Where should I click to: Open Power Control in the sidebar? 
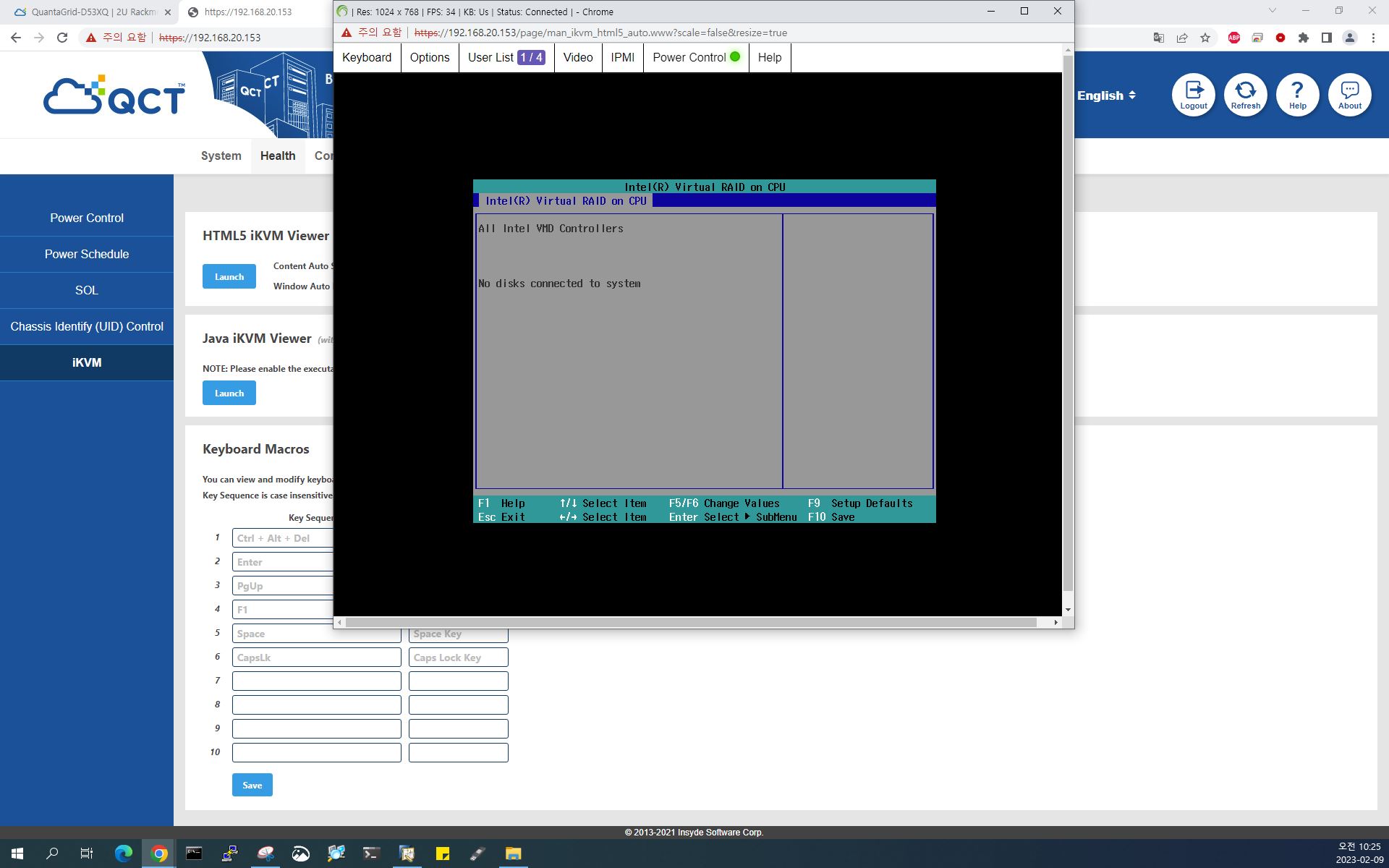[x=87, y=218]
